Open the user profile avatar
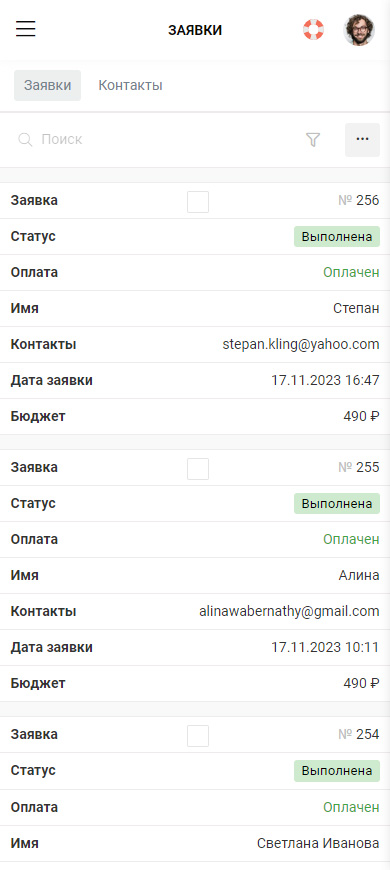The height and width of the screenshot is (870, 390). (x=359, y=30)
